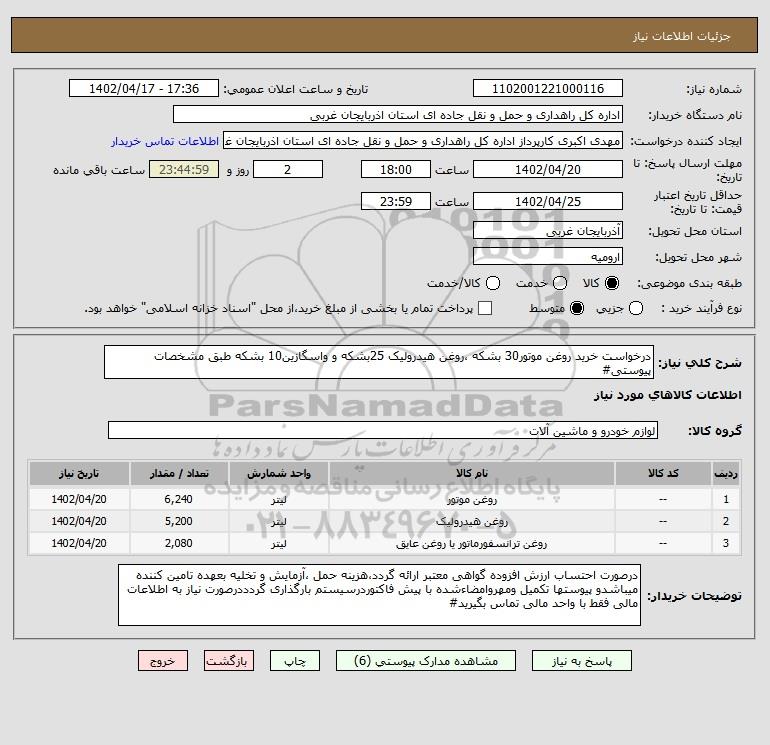The width and height of the screenshot is (770, 745).
Task: Choose the جزیی purchase process option
Action: point(636,308)
